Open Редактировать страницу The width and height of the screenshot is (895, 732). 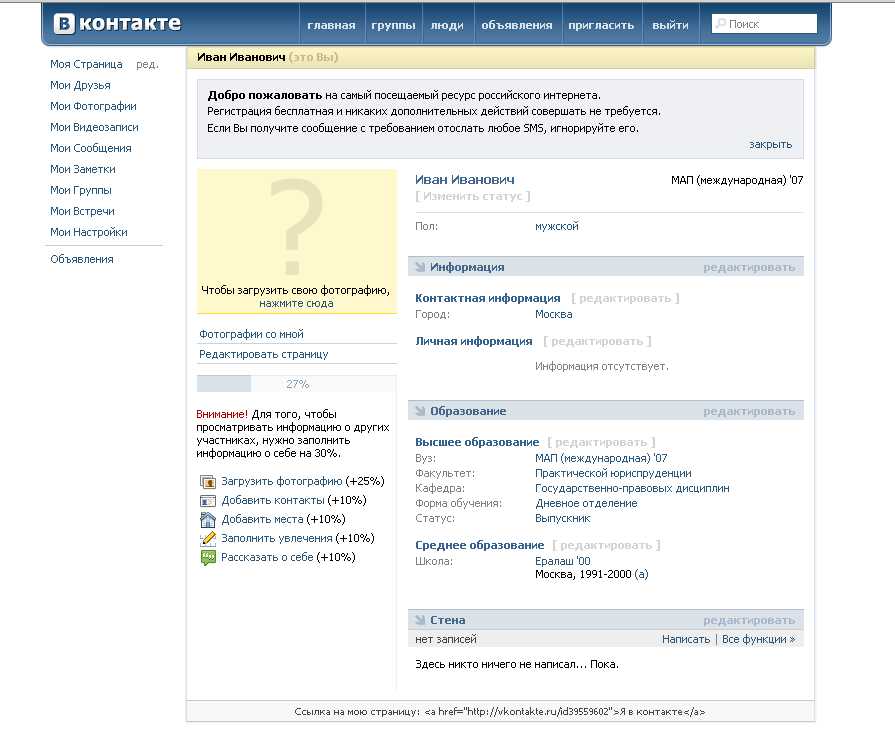(x=264, y=354)
